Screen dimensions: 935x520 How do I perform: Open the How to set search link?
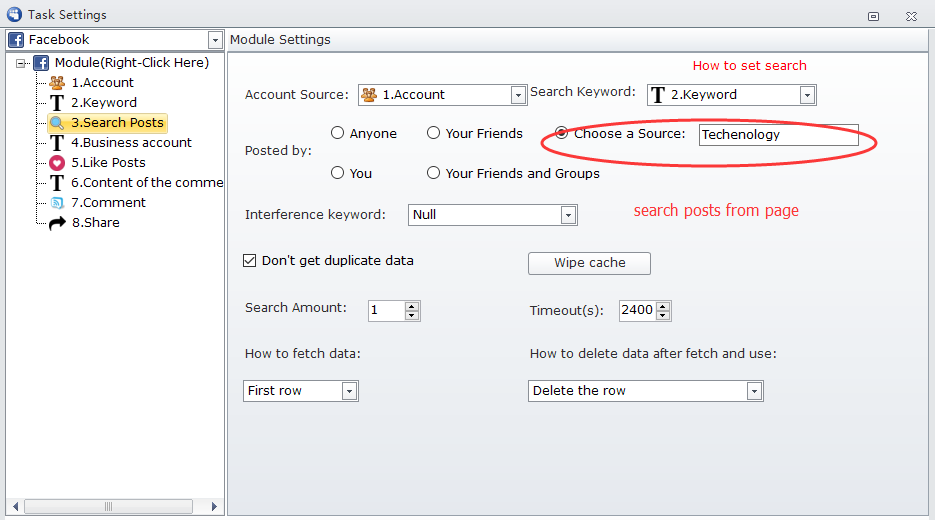749,66
